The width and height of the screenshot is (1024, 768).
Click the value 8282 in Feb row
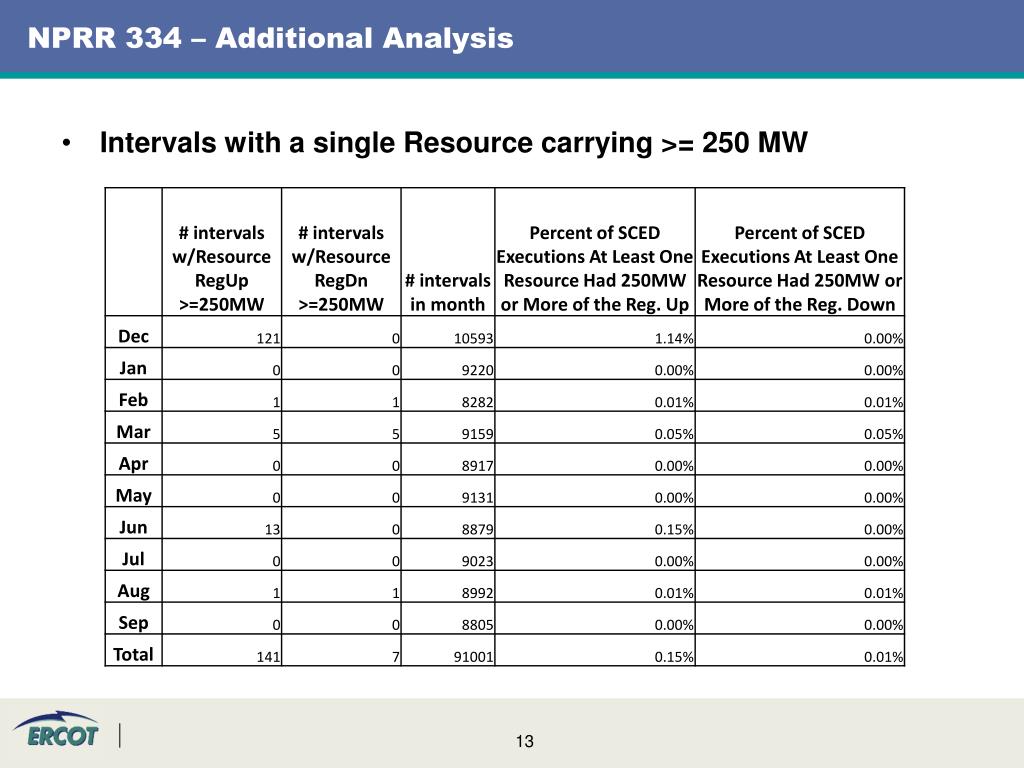point(477,402)
